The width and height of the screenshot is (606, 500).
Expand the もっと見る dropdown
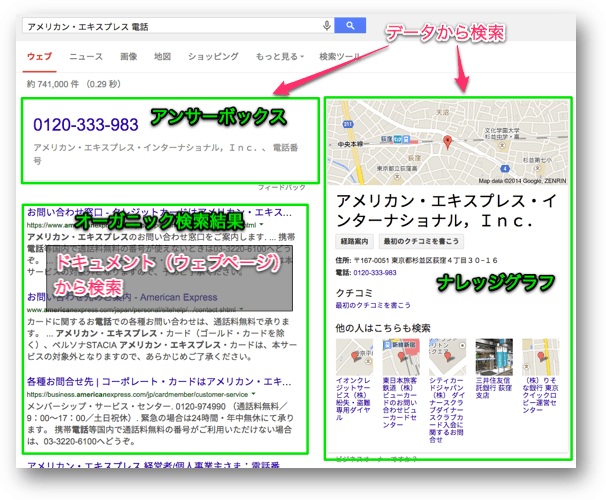279,56
